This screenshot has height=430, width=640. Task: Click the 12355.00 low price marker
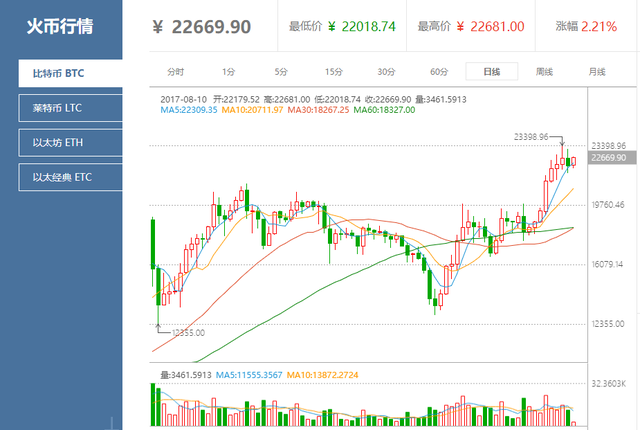[x=187, y=332]
